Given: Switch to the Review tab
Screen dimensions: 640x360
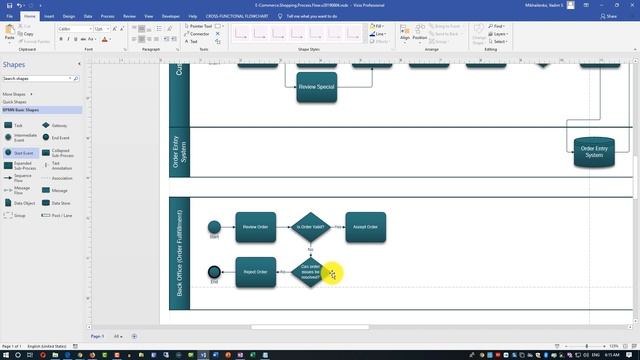Looking at the screenshot, I should (129, 16).
